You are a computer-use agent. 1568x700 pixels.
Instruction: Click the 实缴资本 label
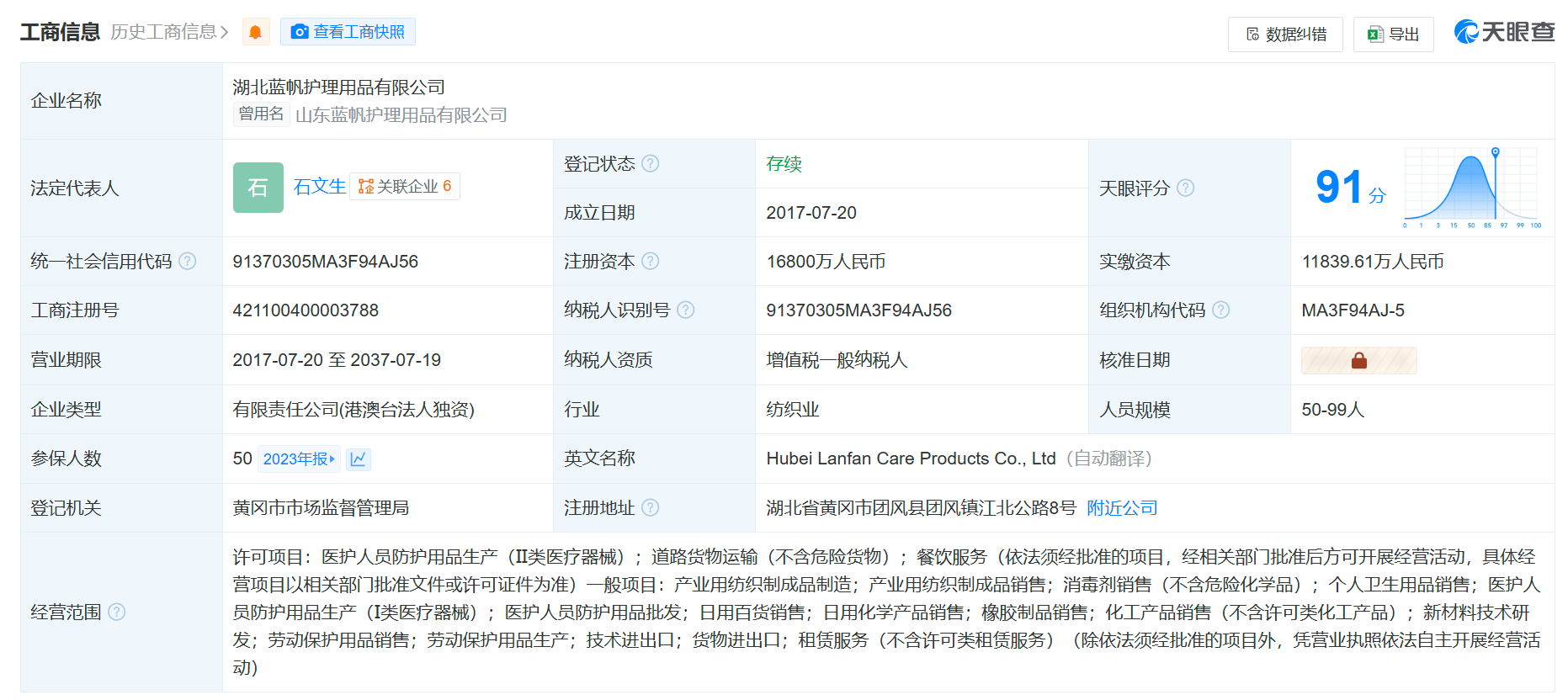click(1135, 262)
